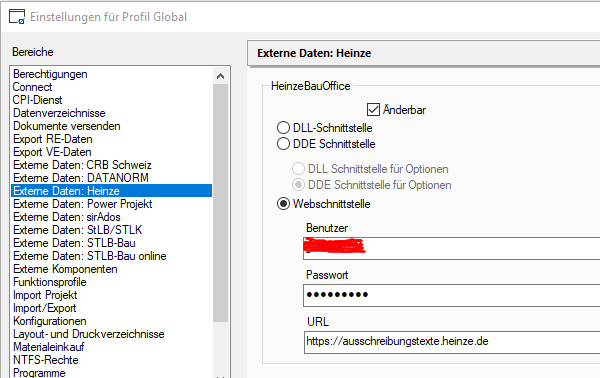Viewport: 600px width, 378px height.
Task: Select Programme in the list
Action: tap(111, 373)
